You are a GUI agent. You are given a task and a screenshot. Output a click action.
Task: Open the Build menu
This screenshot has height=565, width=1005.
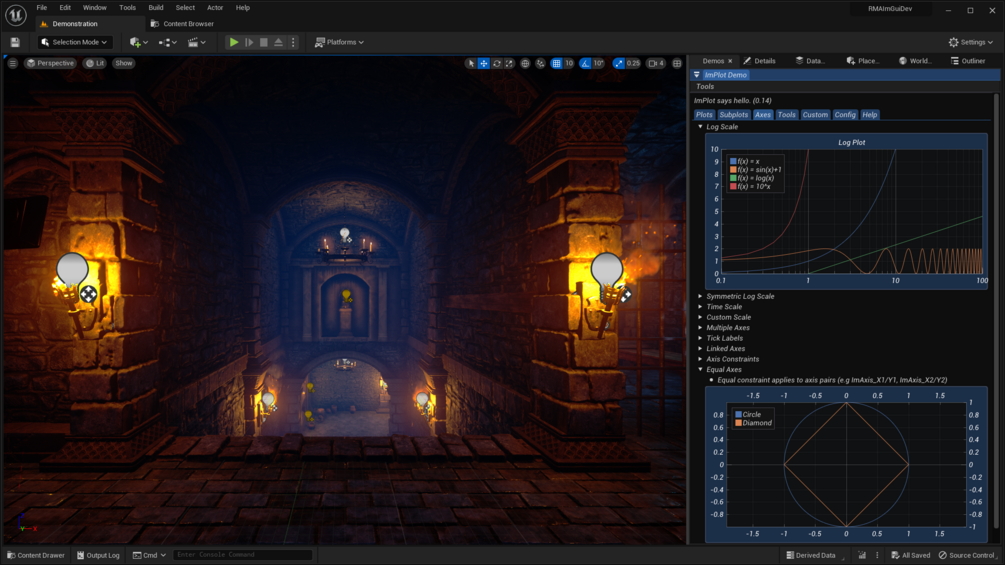tap(156, 8)
